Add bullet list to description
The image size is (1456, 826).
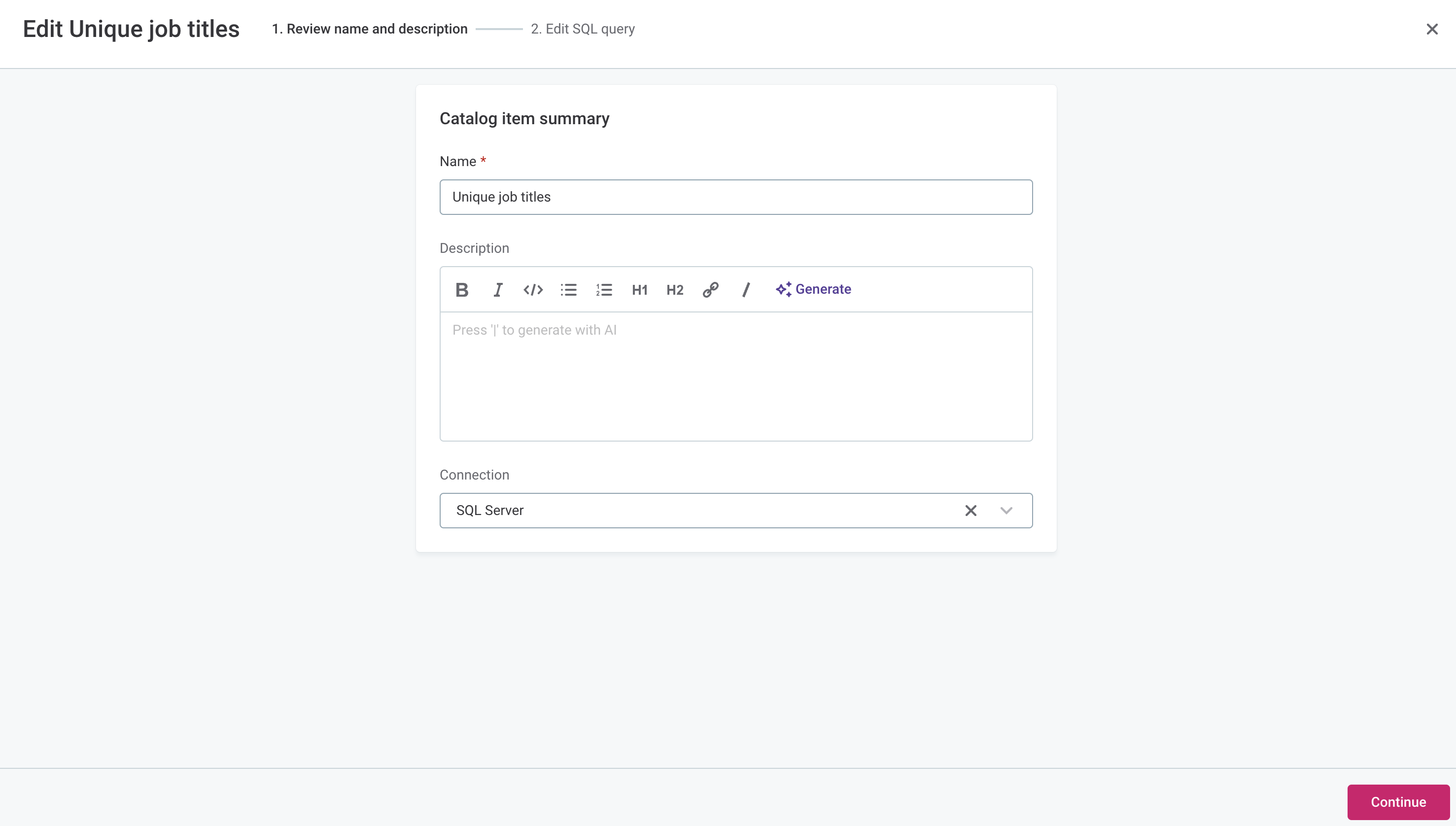[569, 290]
